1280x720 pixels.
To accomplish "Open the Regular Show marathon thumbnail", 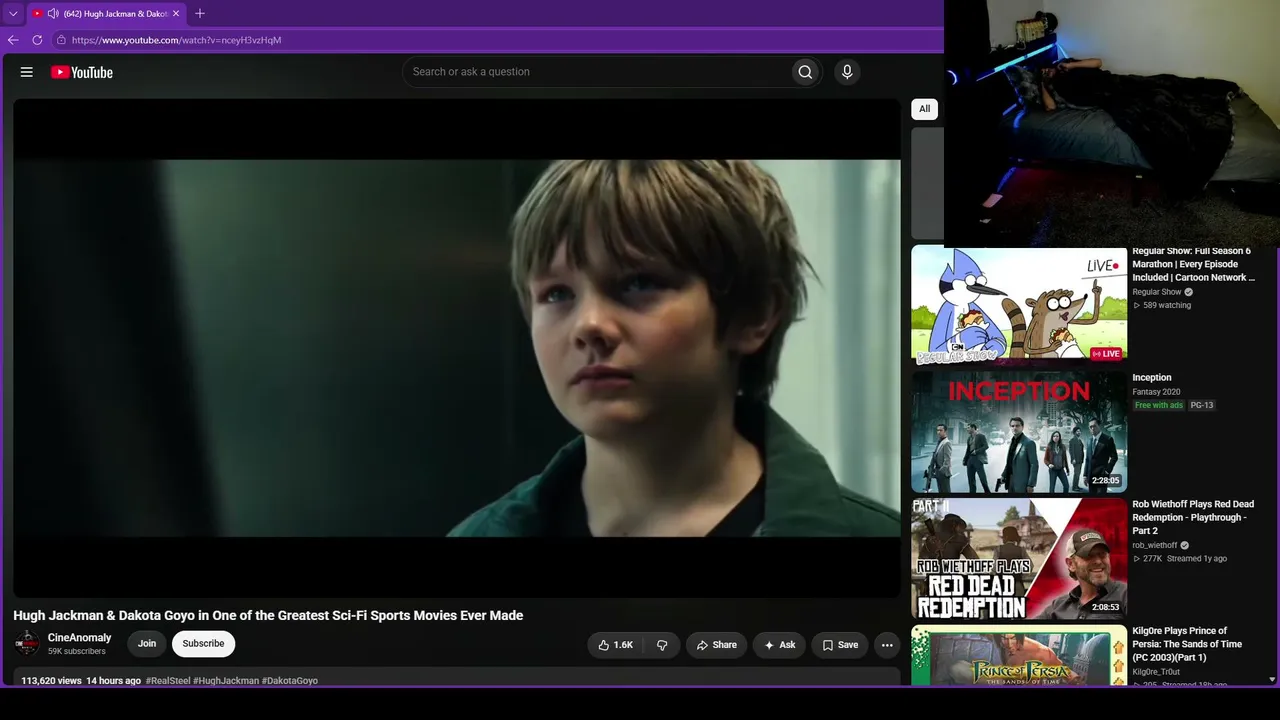I will pyautogui.click(x=1019, y=306).
